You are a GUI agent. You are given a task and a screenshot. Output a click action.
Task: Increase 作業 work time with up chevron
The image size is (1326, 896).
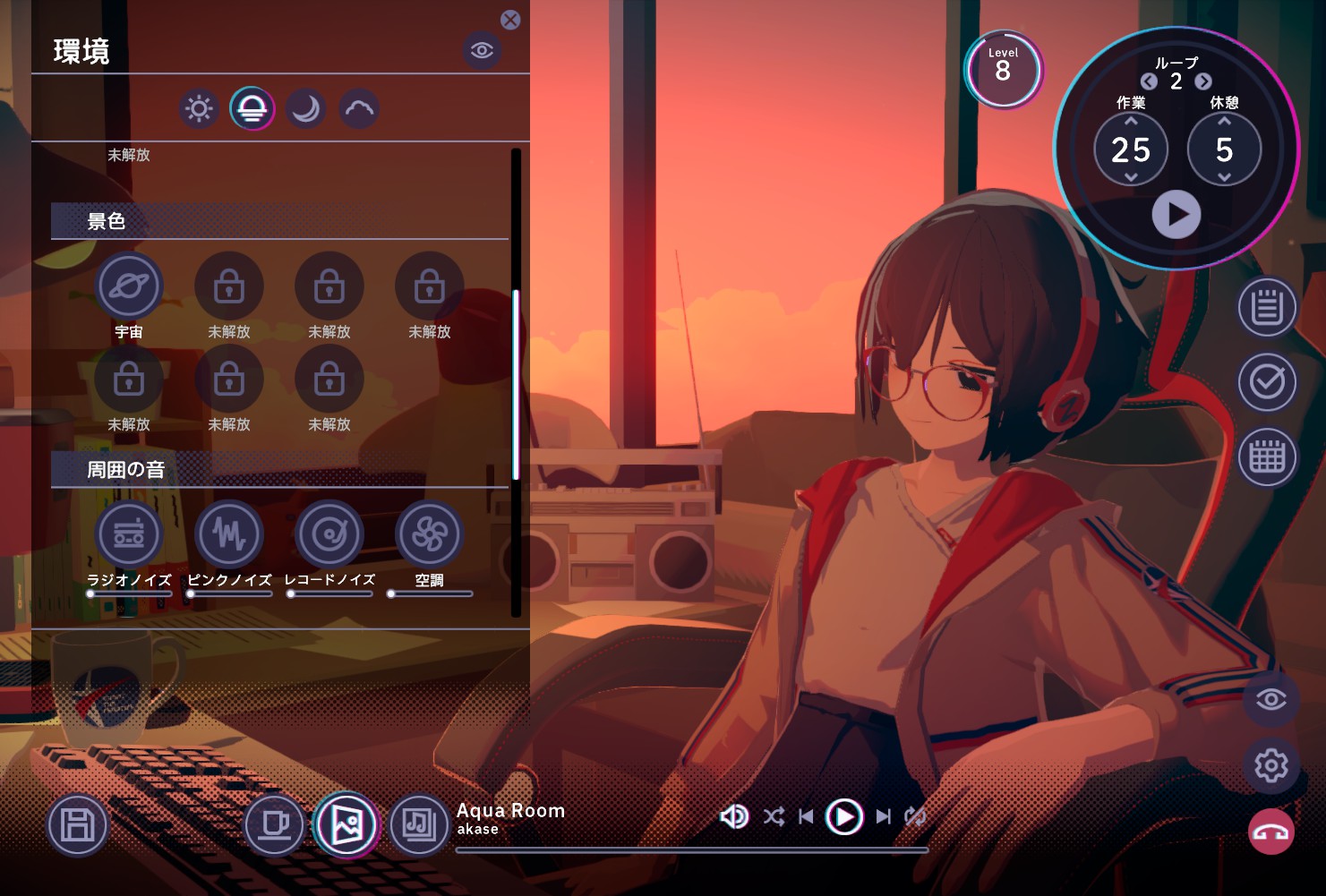coord(1131,121)
